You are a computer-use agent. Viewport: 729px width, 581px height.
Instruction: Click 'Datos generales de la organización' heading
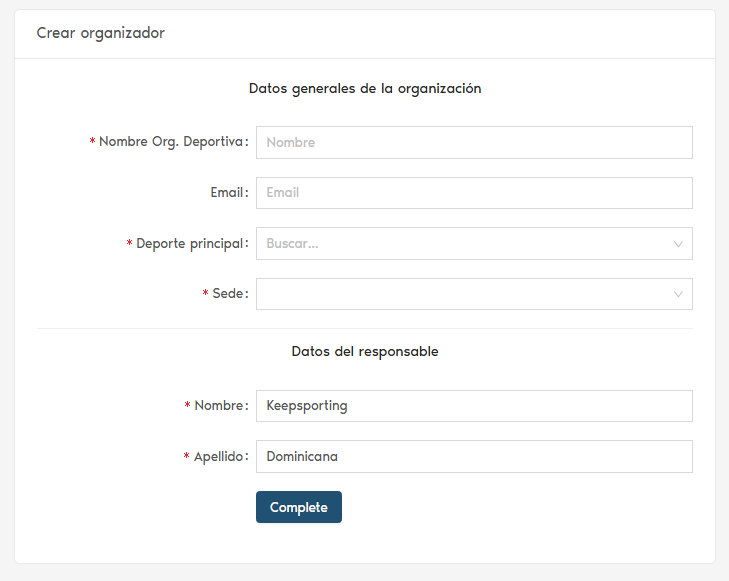[x=365, y=88]
